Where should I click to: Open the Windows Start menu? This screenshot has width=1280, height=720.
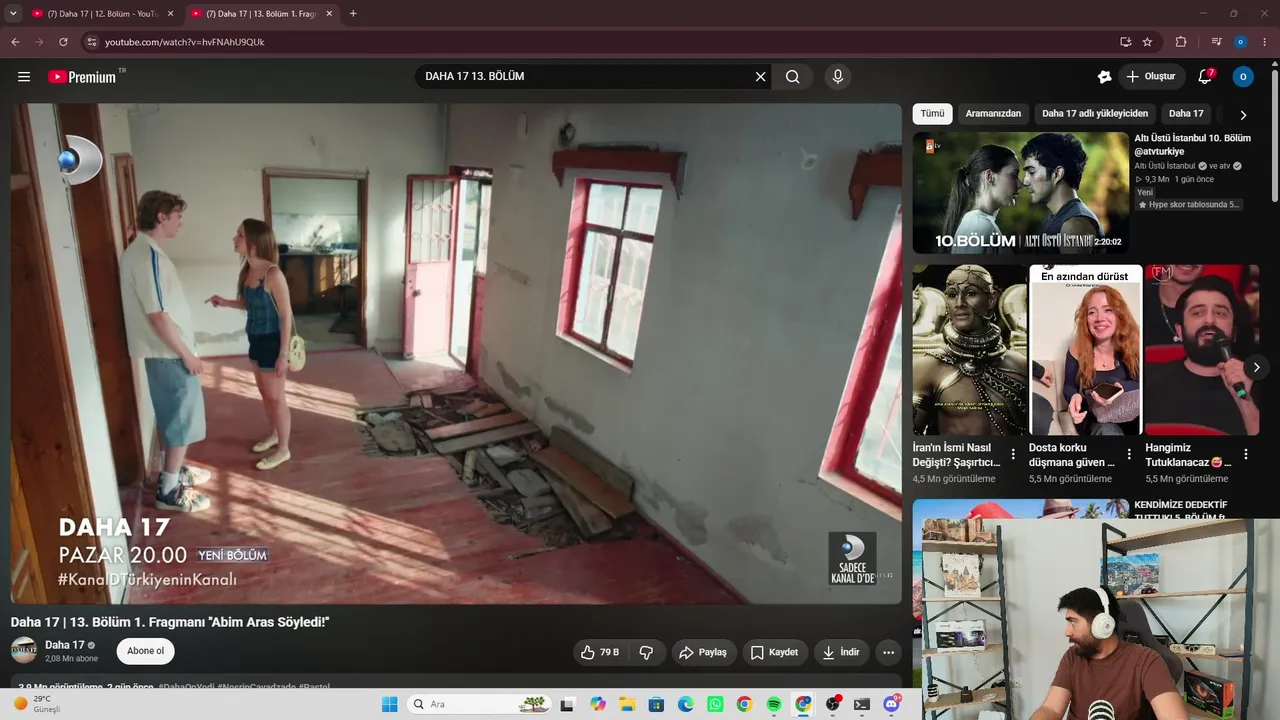[389, 704]
